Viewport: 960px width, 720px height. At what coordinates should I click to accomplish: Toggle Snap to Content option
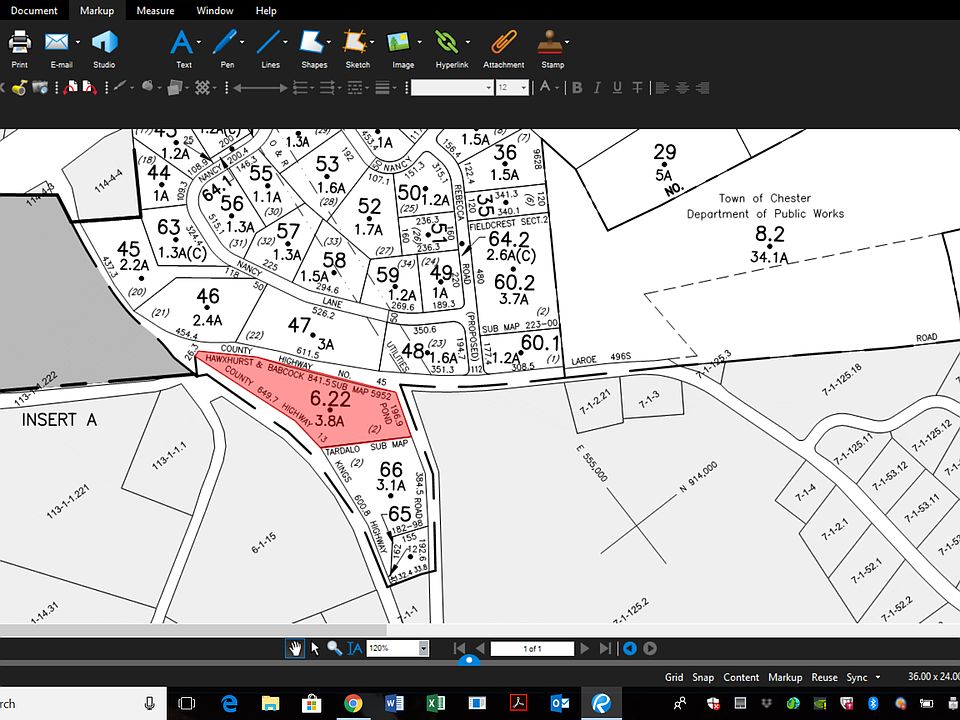(741, 677)
